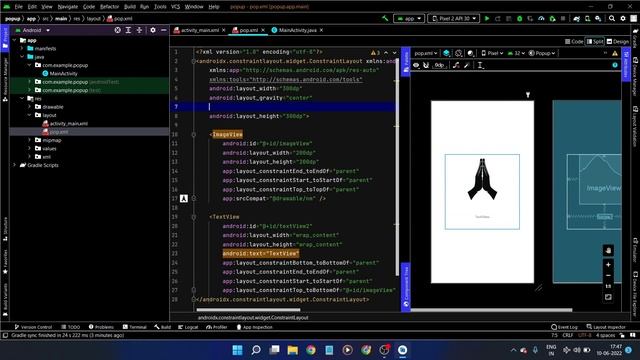
Task: Click Expand All icon in Project panel
Action: pos(128,30)
